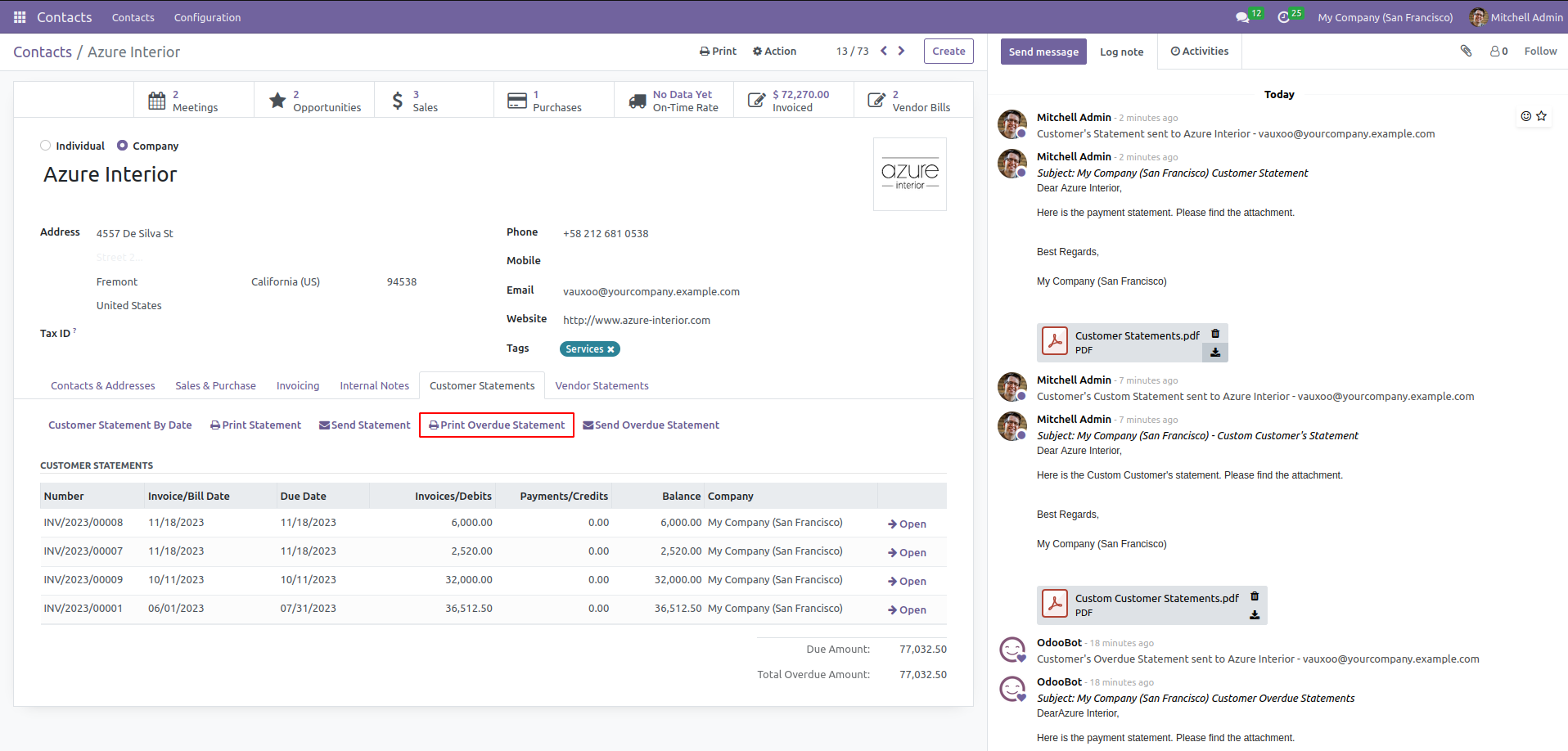Open the Action dropdown menu
This screenshot has height=751, width=1568.
point(774,51)
